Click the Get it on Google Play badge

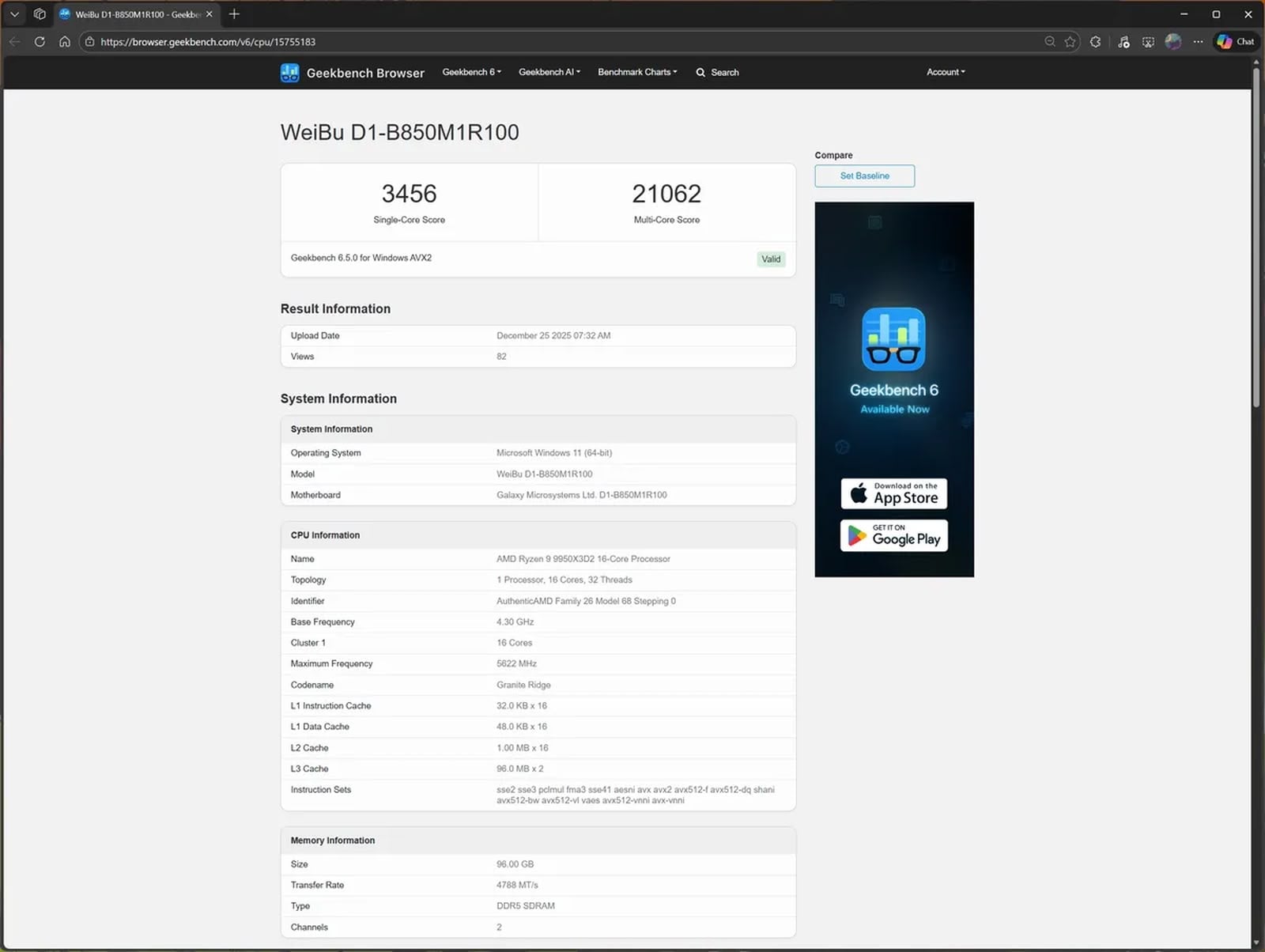coord(893,535)
